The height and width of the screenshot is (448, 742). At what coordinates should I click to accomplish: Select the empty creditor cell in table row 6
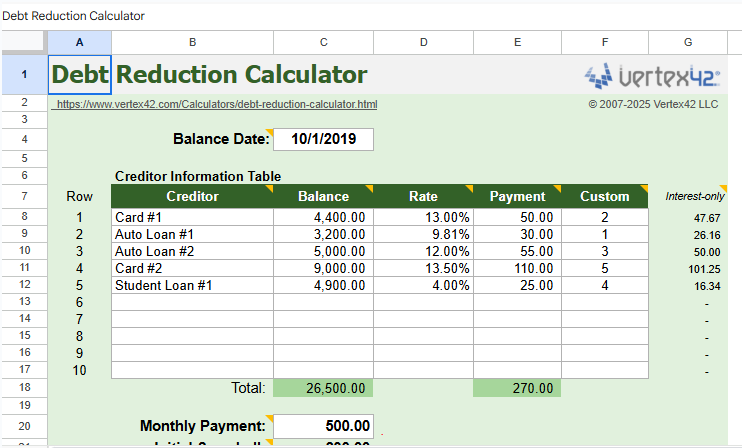tap(192, 302)
